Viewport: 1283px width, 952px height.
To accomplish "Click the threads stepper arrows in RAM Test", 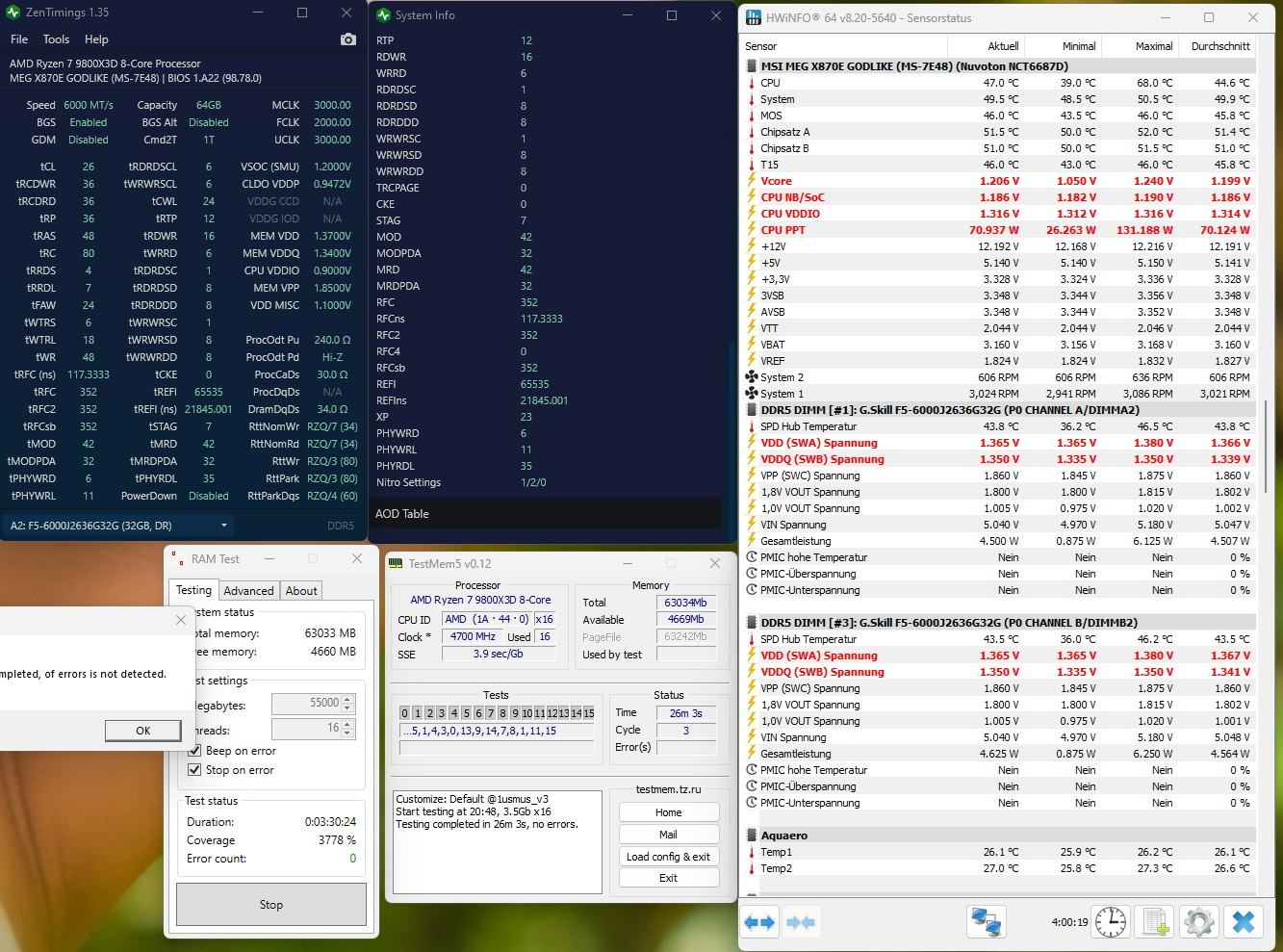I will pos(348,729).
